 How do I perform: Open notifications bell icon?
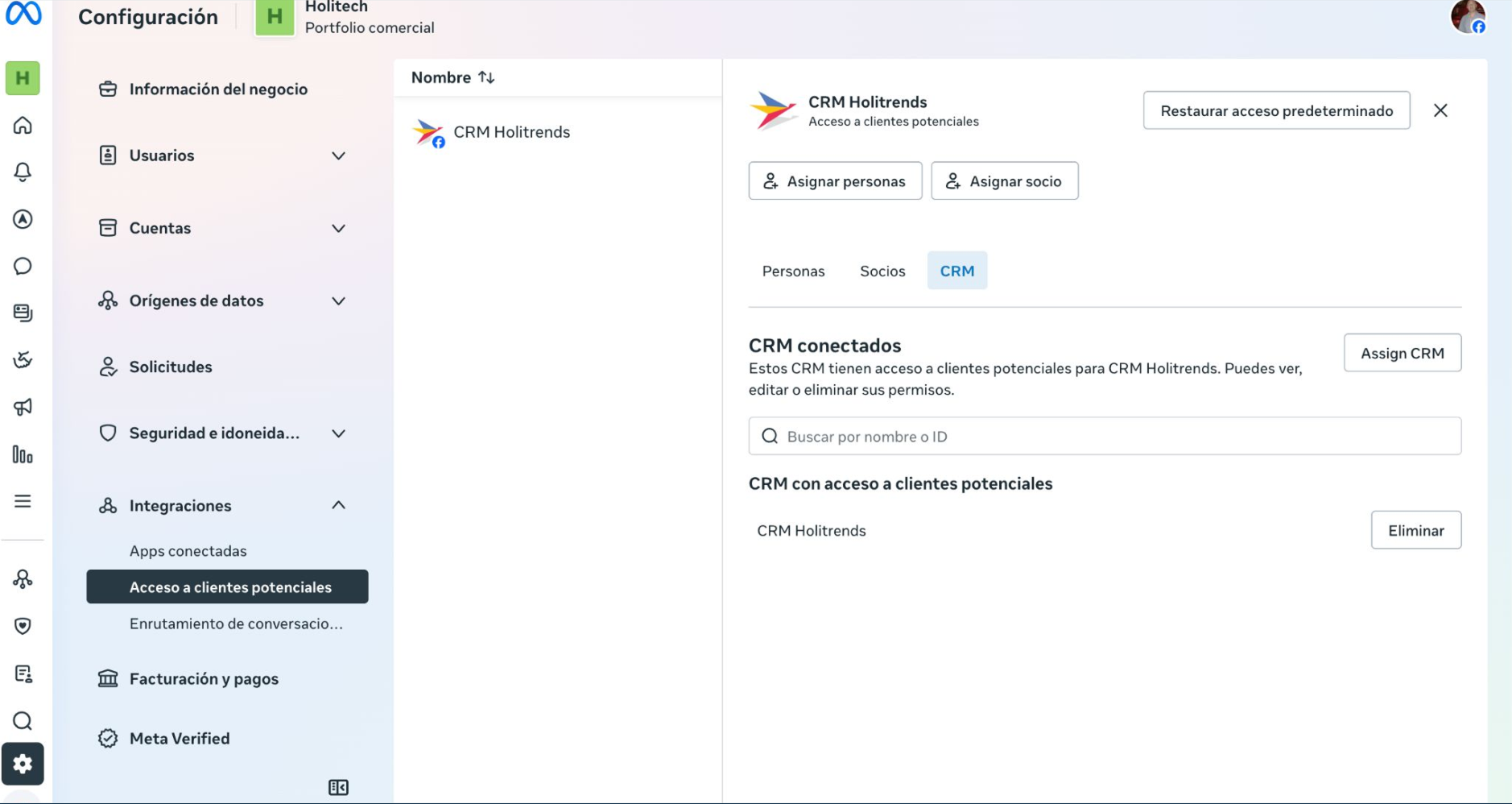coord(23,172)
